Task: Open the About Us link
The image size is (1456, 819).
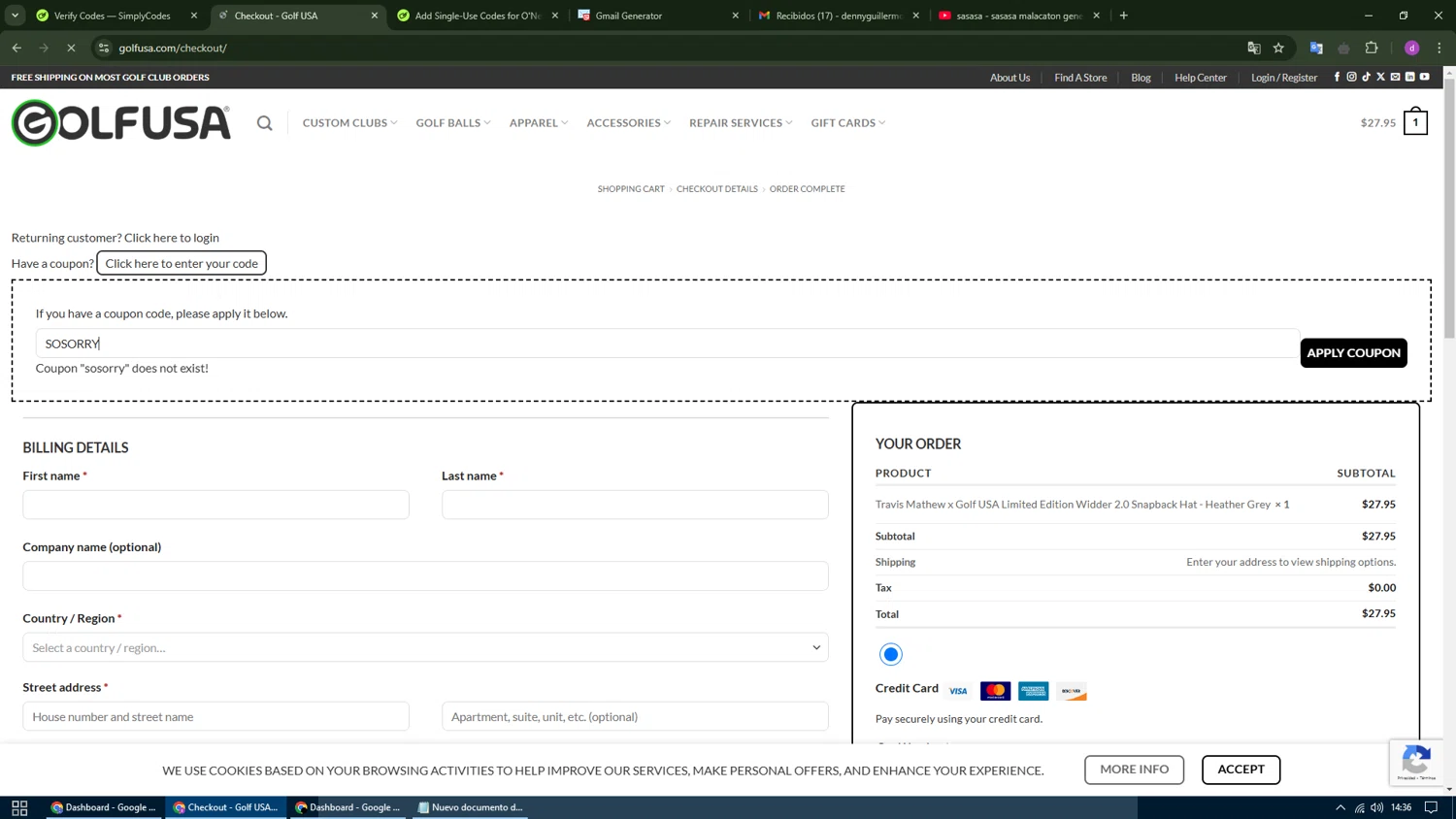Action: tap(1009, 78)
